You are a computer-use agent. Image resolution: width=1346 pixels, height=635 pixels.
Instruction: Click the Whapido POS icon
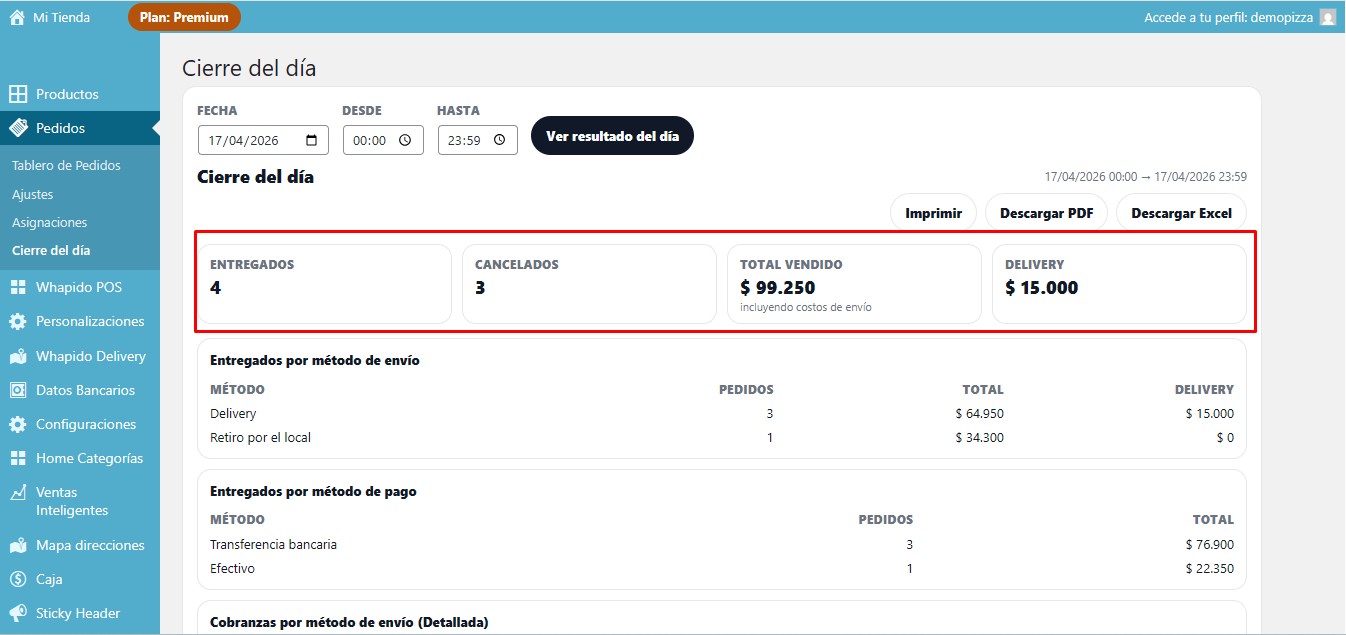(18, 287)
